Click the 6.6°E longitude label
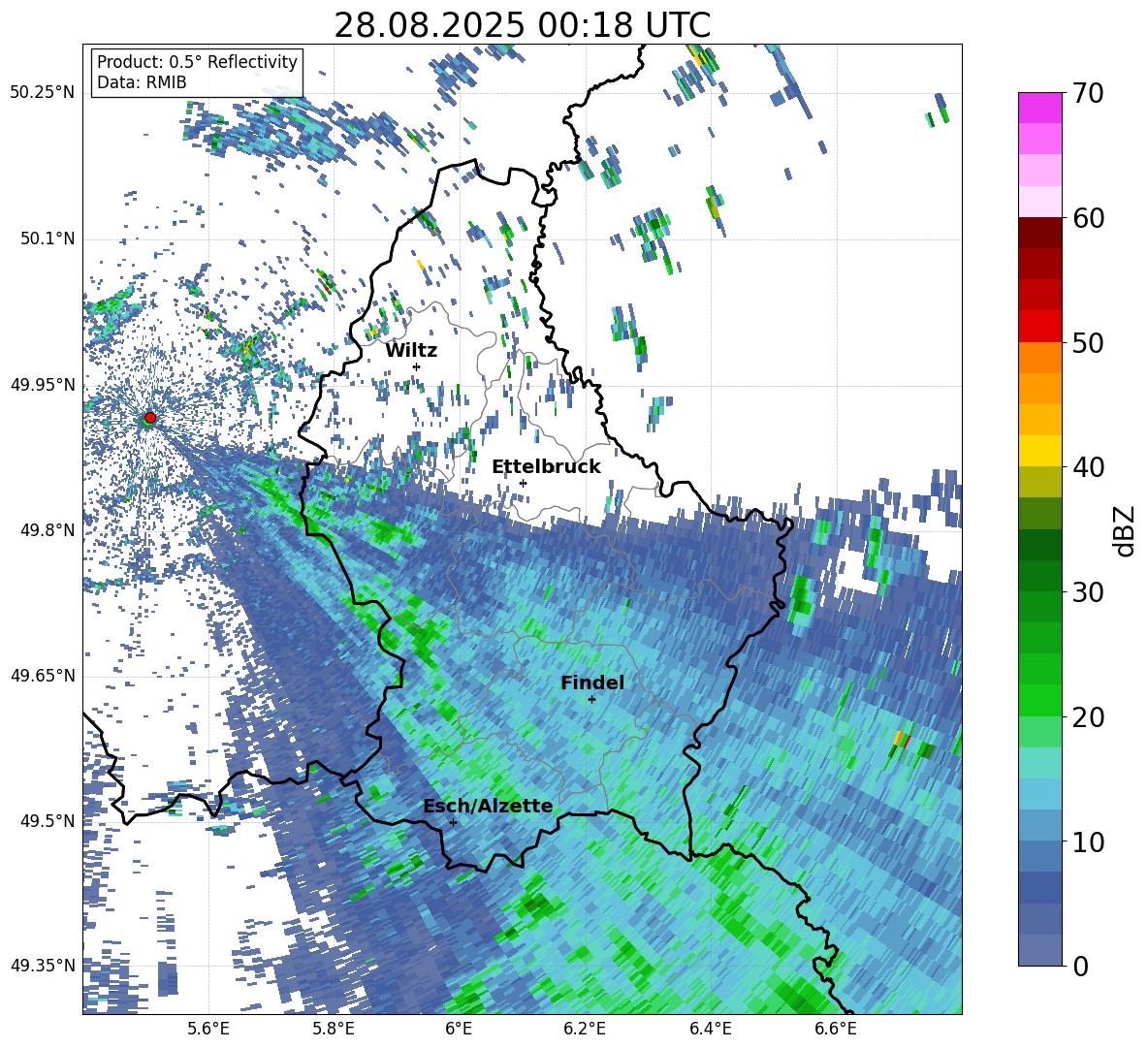1148x1048 pixels. [836, 1029]
